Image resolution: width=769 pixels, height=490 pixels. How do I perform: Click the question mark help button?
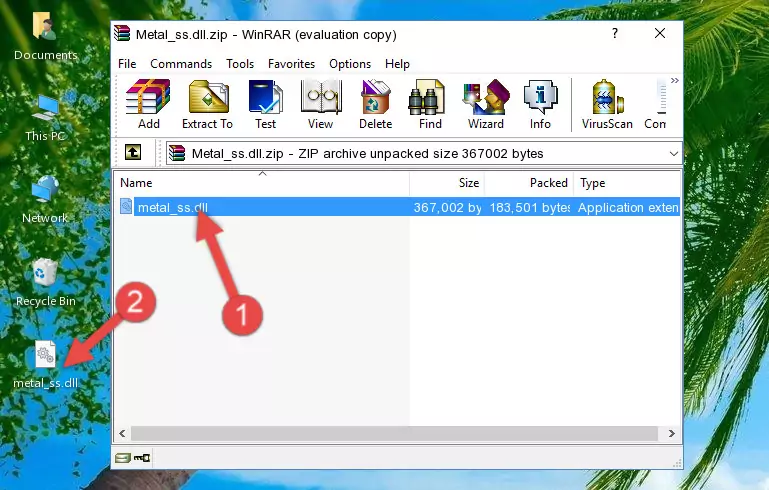click(615, 33)
